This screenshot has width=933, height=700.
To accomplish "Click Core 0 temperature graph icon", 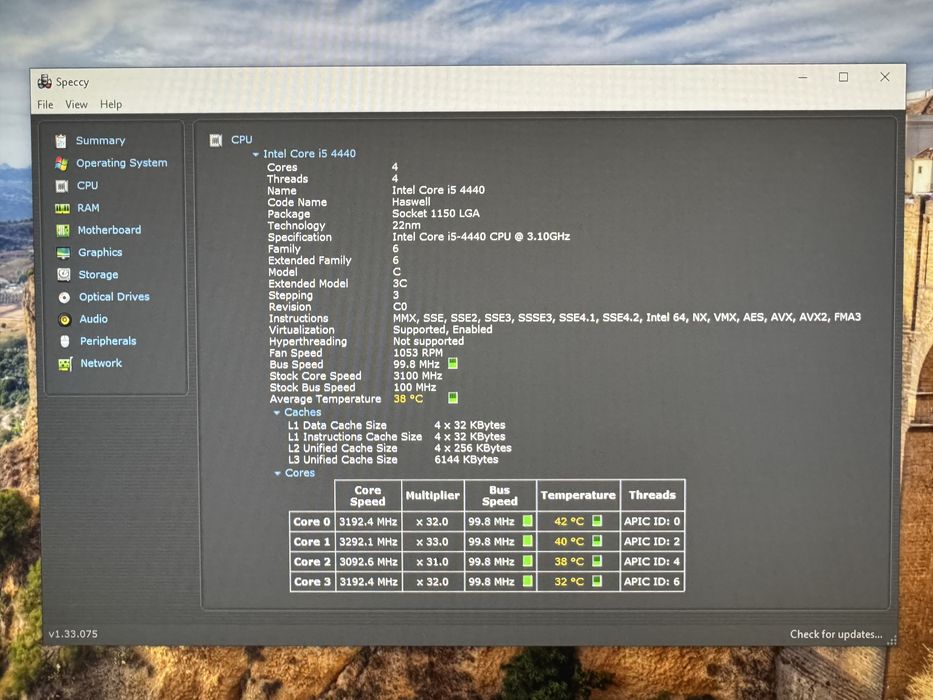I will coord(597,521).
